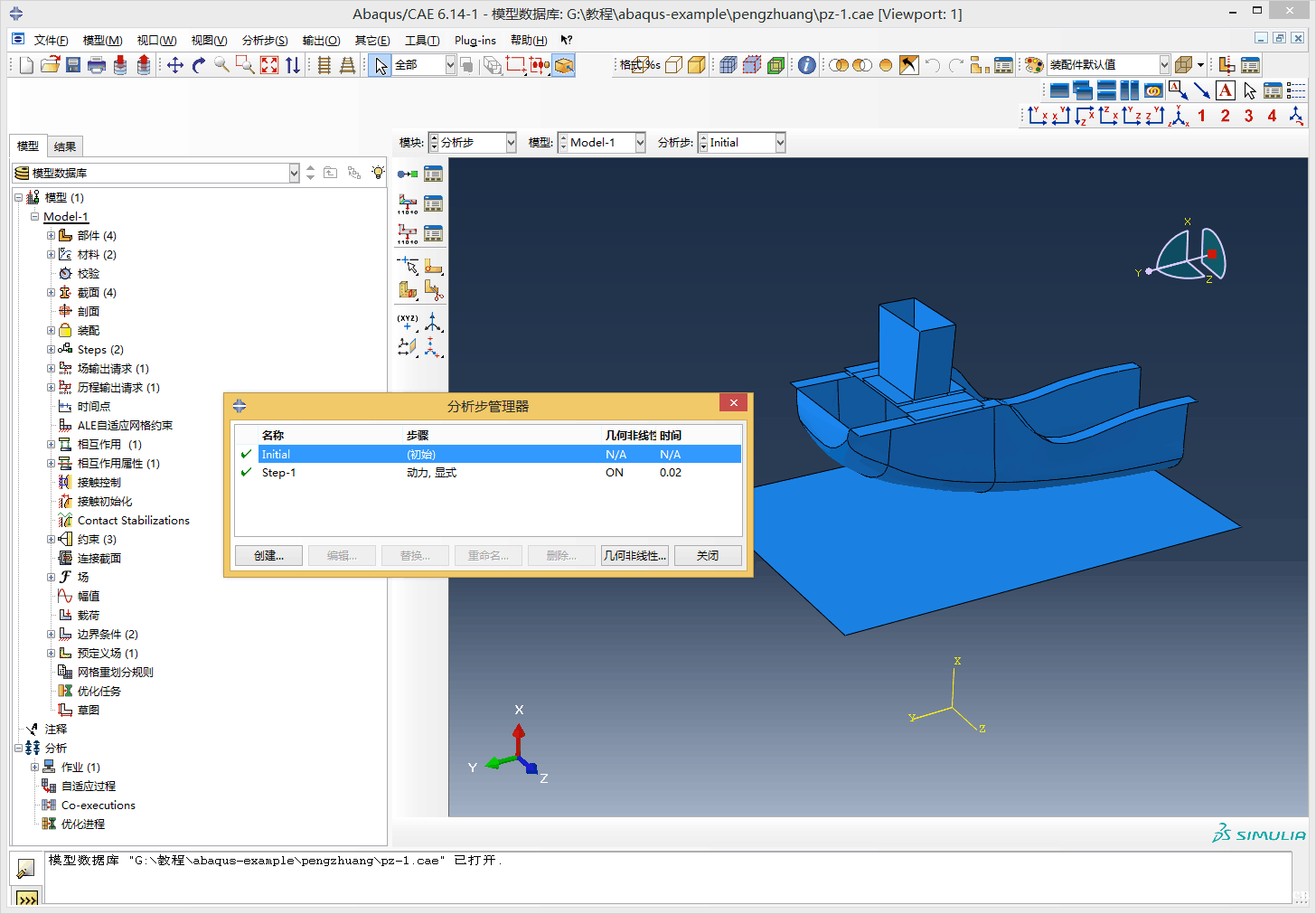Apply custom view number 3

(1248, 116)
